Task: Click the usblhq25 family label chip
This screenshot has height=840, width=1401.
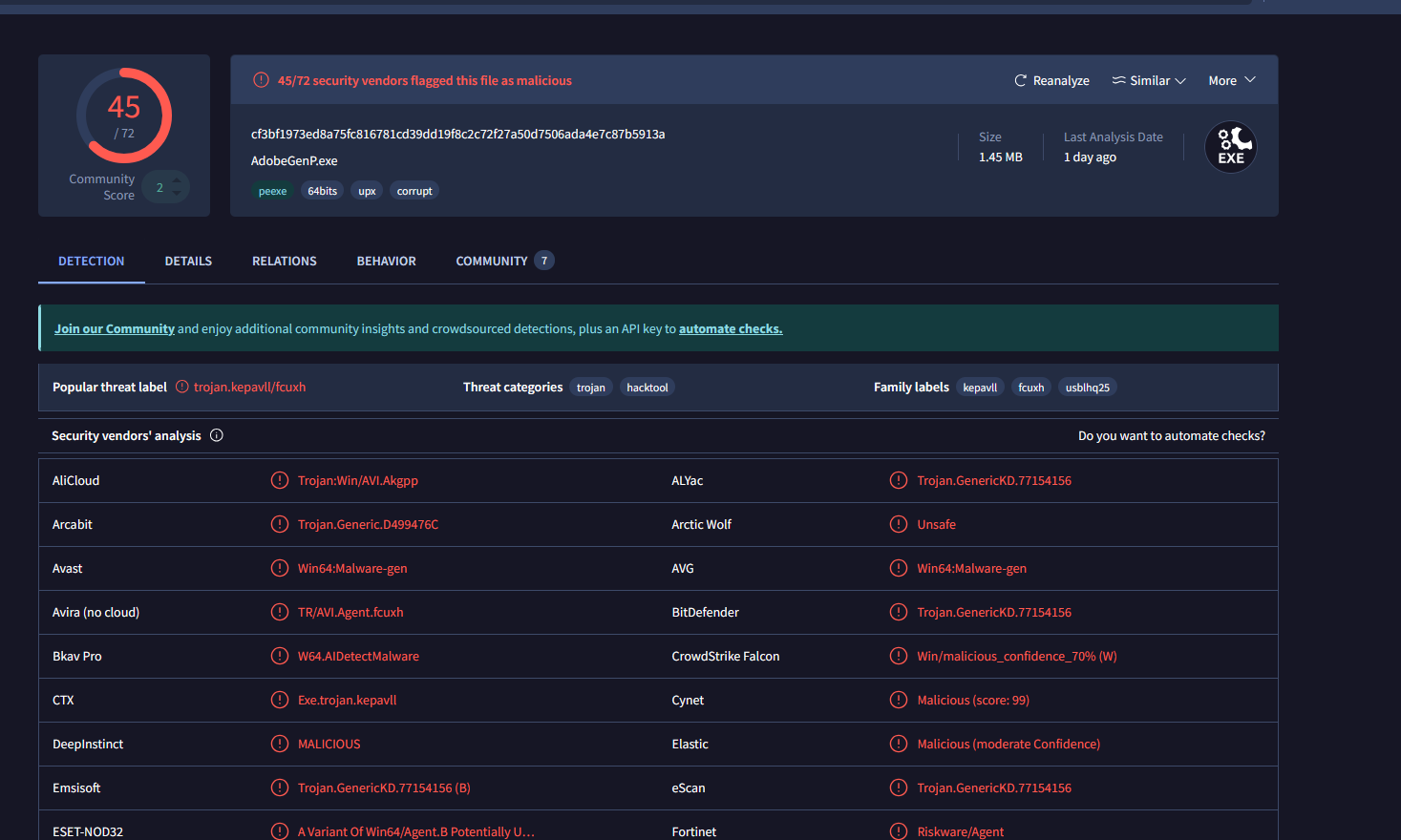Action: coord(1088,388)
